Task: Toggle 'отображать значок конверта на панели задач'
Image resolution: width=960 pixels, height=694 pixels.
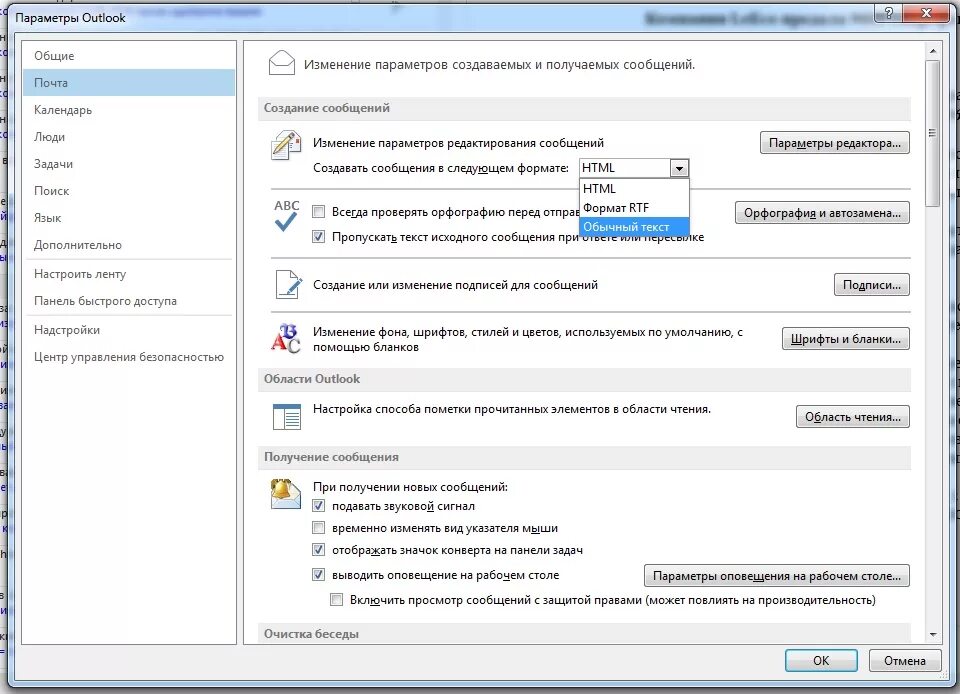Action: 318,550
